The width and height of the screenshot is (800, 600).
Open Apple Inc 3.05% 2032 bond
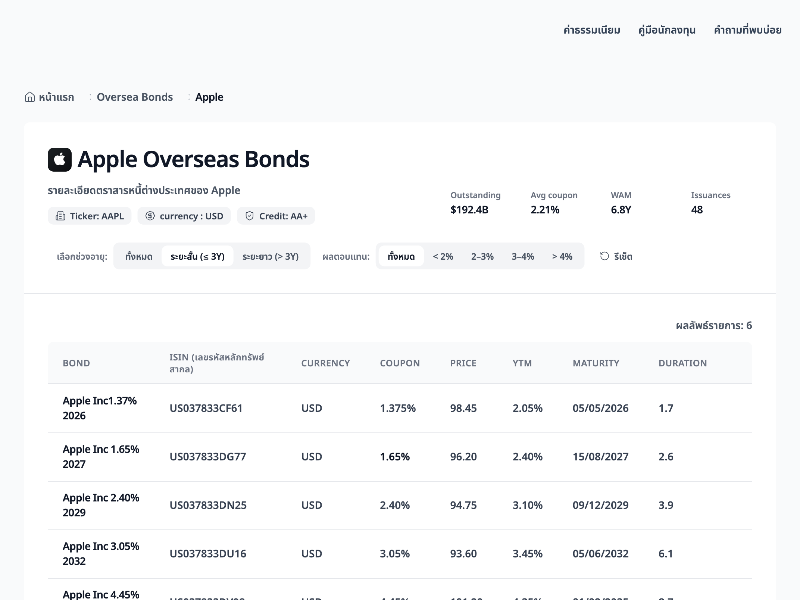point(101,554)
